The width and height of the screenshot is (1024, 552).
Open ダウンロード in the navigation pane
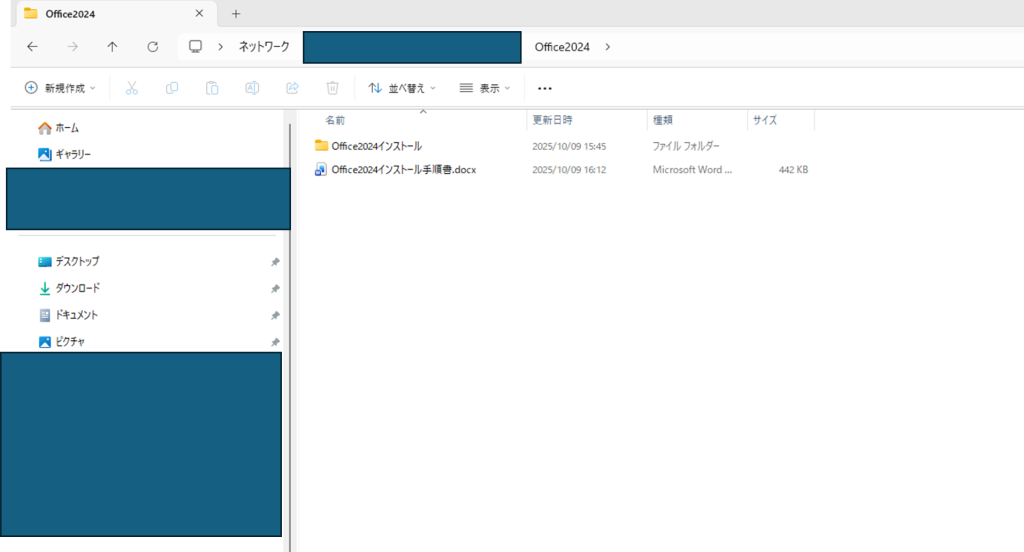pos(77,288)
